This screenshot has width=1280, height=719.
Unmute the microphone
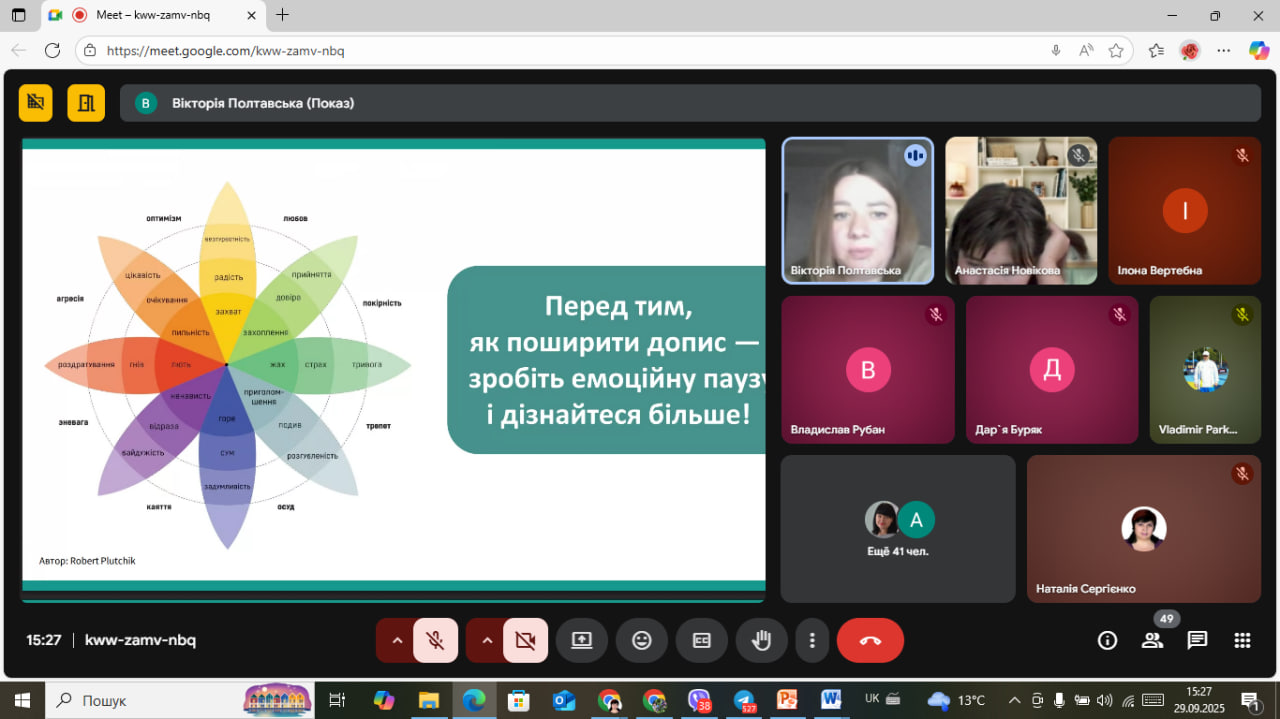[x=436, y=641]
